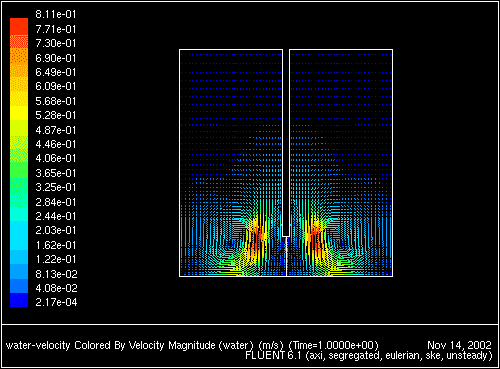Image resolution: width=500 pixels, height=369 pixels.
Task: Click the 5.68e-01 legend label
Action: [x=56, y=101]
